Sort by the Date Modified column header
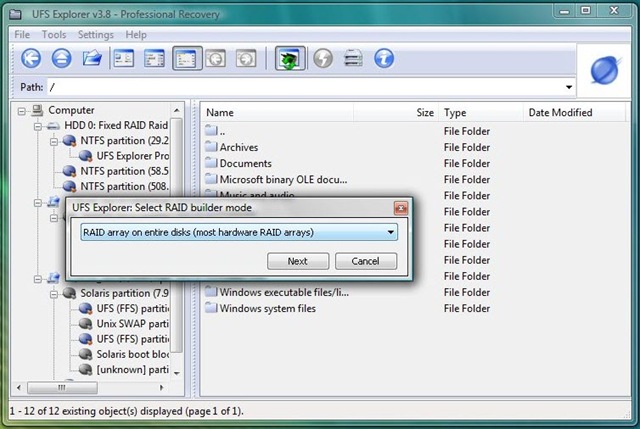 (x=574, y=113)
